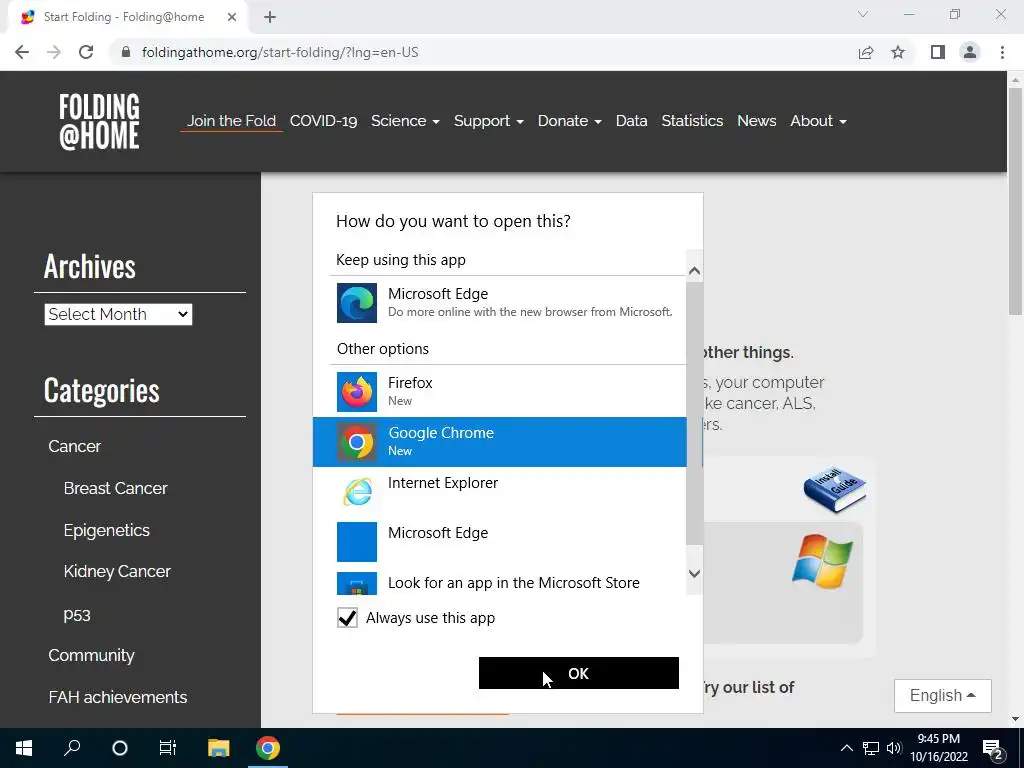This screenshot has height=768, width=1024.
Task: Open the Statistics page
Action: pyautogui.click(x=692, y=121)
